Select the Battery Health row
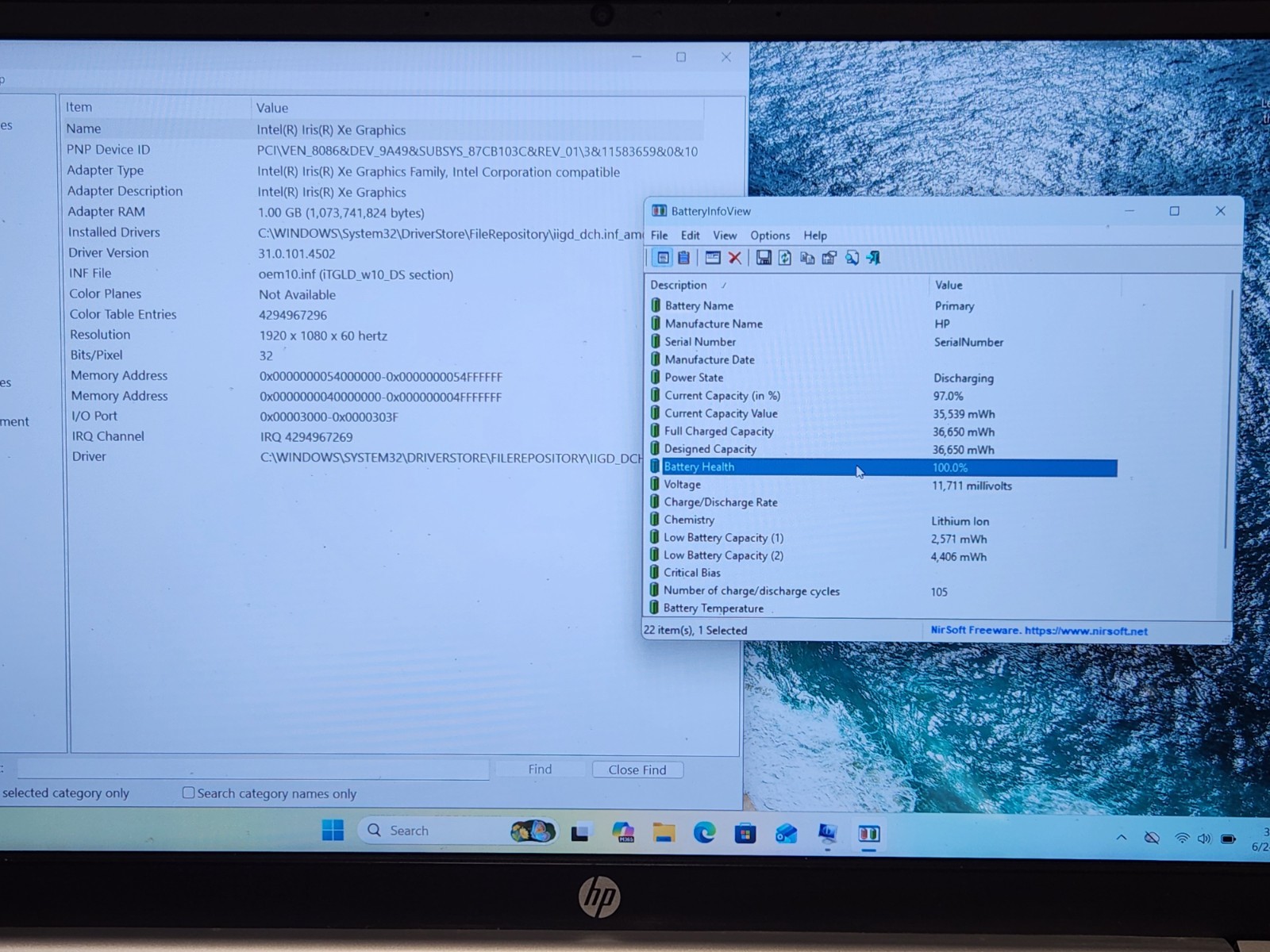This screenshot has width=1270, height=952. tap(883, 467)
